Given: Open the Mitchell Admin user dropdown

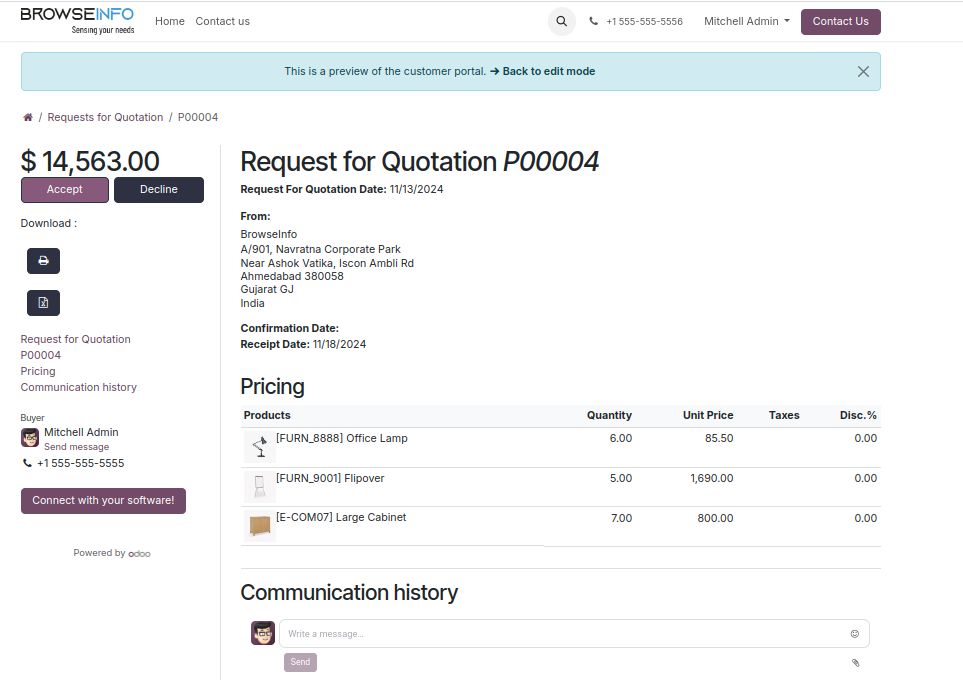Looking at the screenshot, I should tap(746, 21).
